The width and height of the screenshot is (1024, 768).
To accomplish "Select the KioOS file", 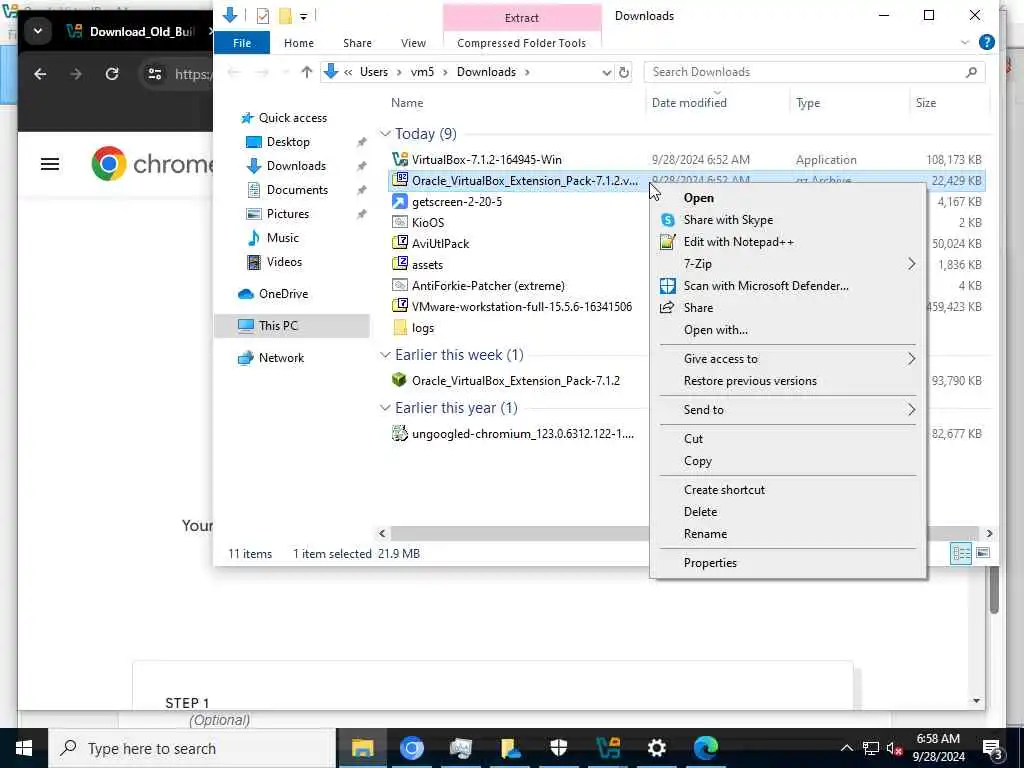I will click(x=427, y=223).
